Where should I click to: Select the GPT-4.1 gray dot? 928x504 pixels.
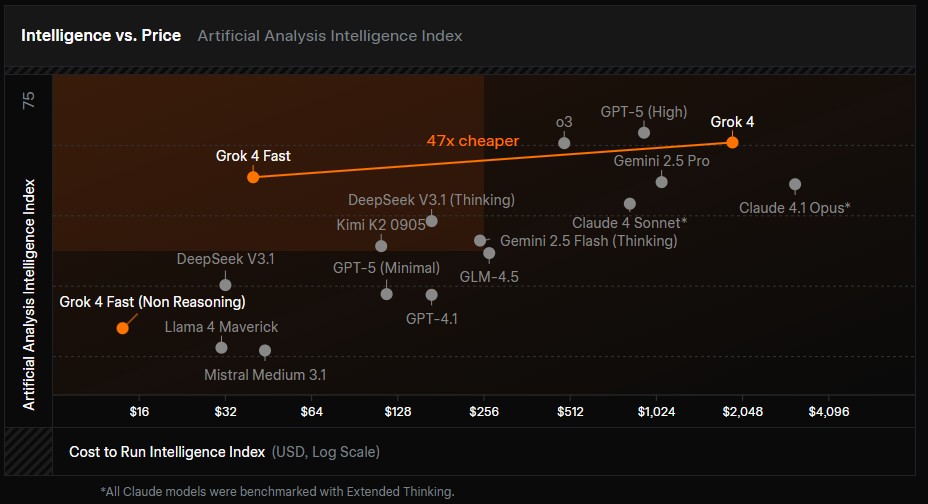[431, 295]
